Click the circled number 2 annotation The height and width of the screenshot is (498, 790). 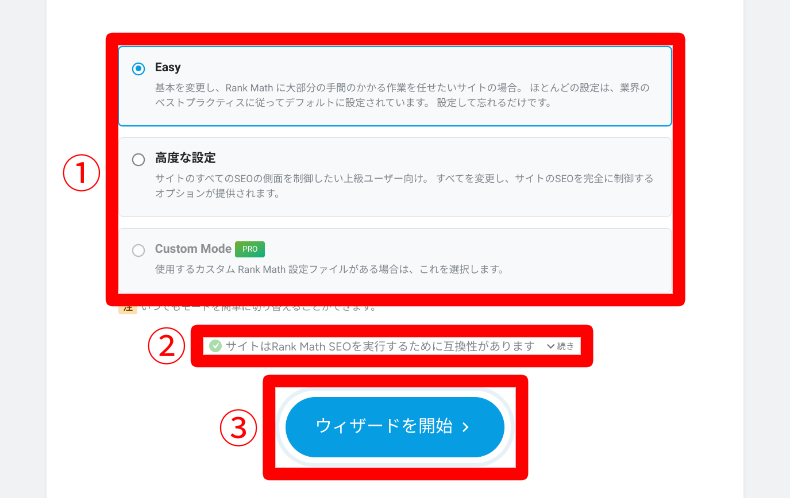[x=166, y=346]
